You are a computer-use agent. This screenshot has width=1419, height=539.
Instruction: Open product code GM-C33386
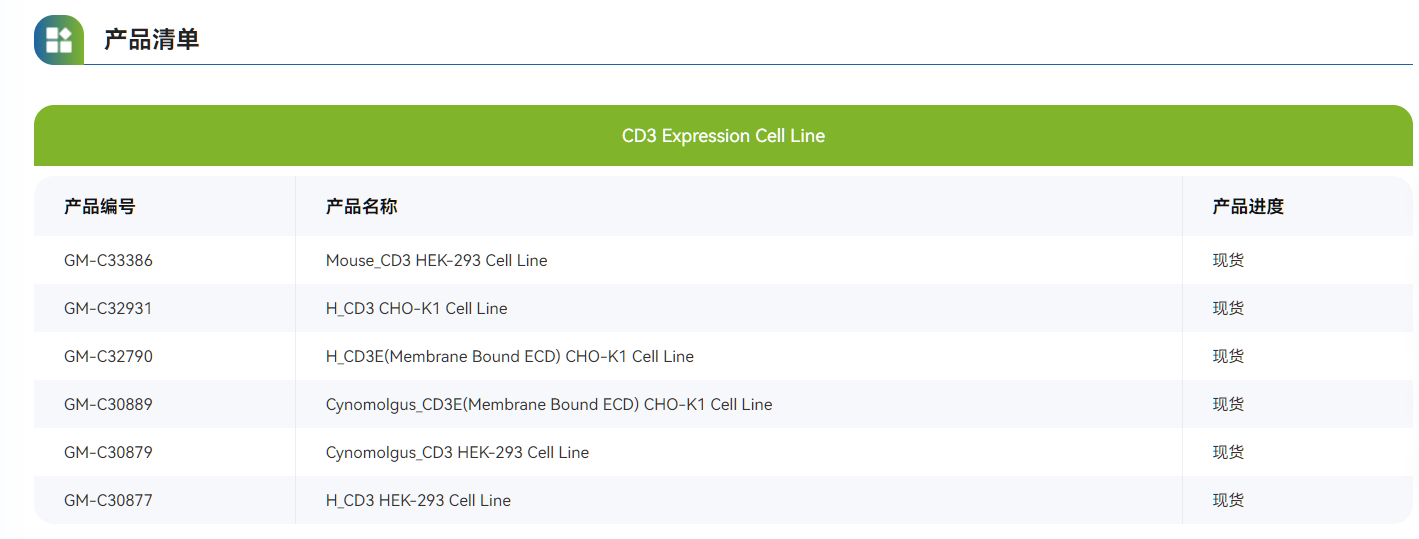[x=108, y=261]
